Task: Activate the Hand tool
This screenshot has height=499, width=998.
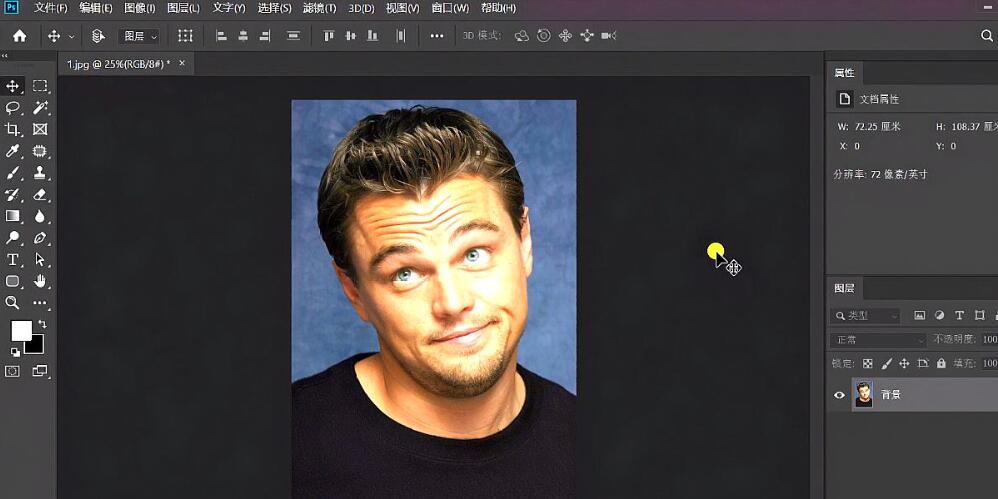Action: (x=40, y=281)
